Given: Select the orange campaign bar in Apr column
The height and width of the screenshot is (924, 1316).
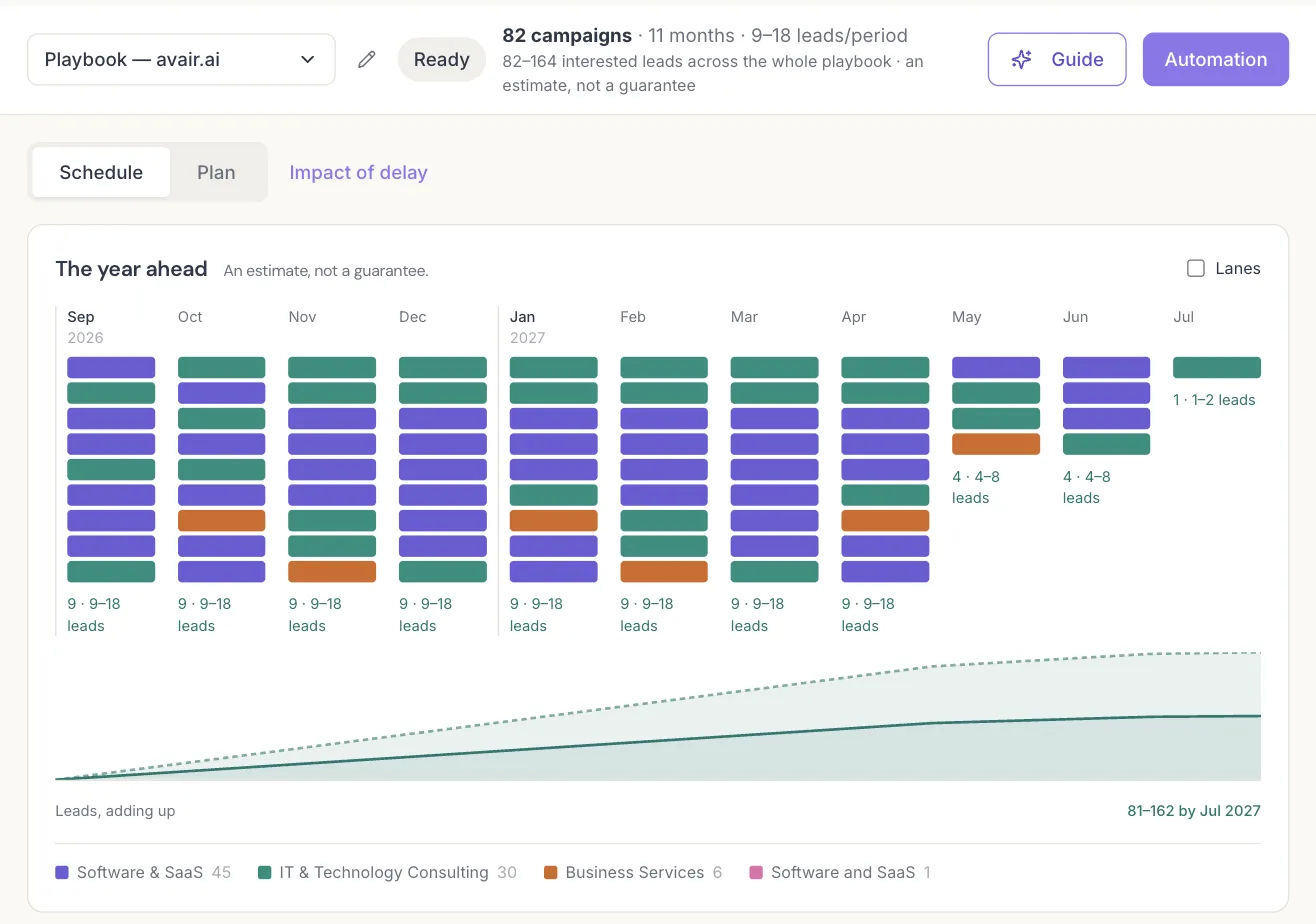Looking at the screenshot, I should tap(885, 521).
